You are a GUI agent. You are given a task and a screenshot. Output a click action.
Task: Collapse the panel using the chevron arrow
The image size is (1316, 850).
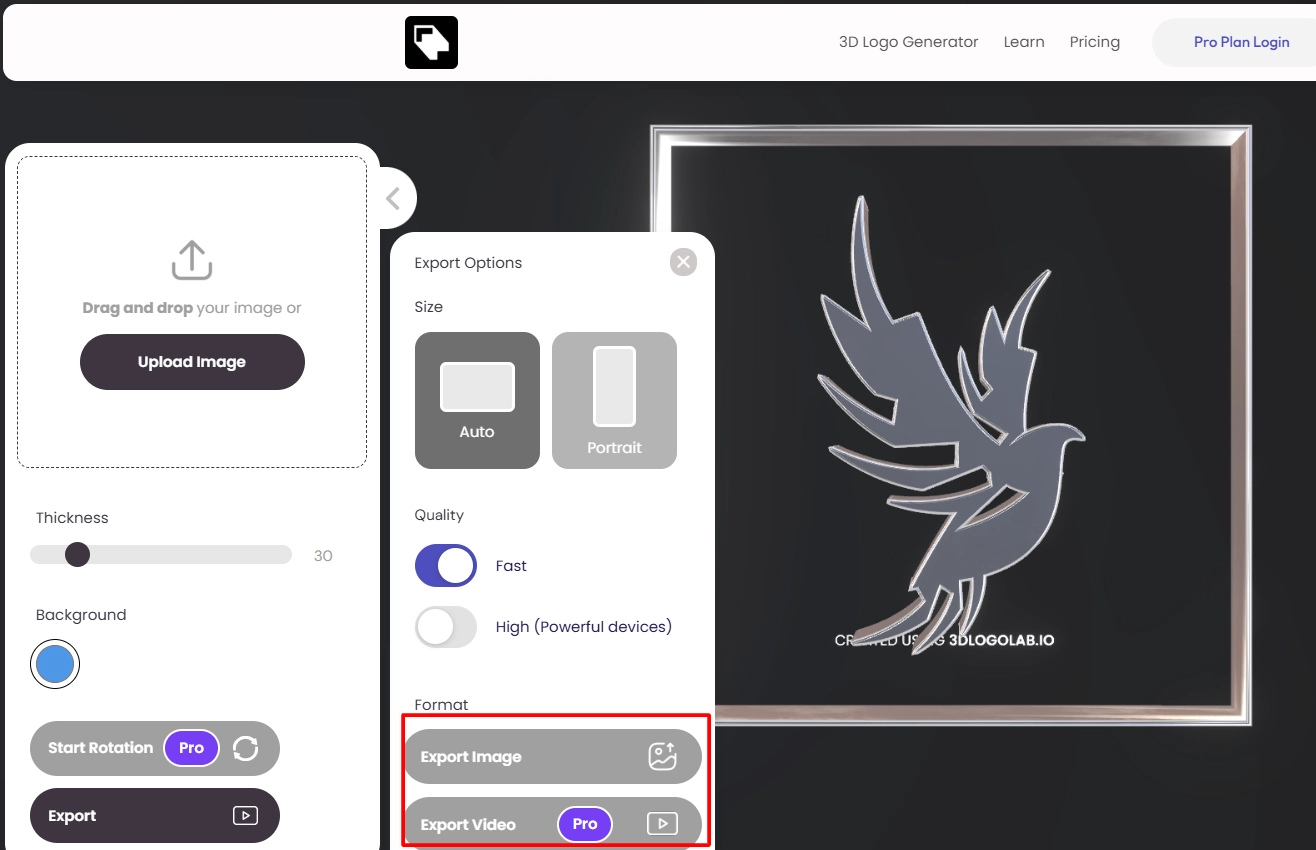click(x=393, y=197)
